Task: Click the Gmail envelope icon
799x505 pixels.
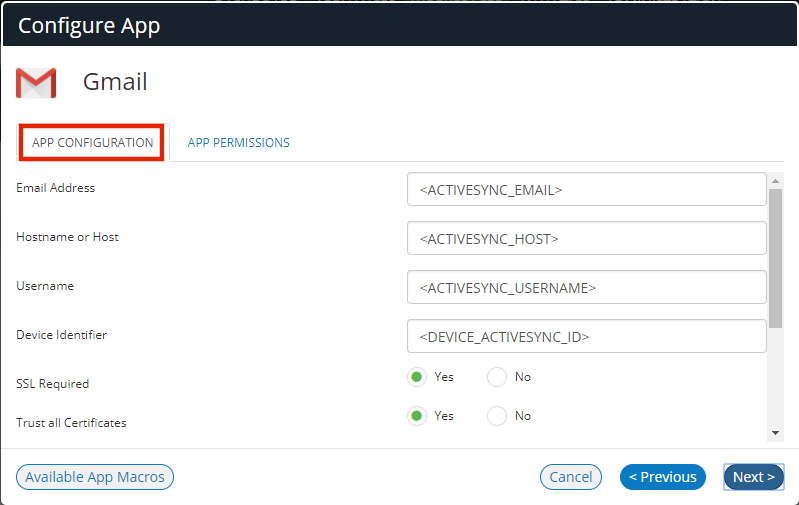Action: 36,83
